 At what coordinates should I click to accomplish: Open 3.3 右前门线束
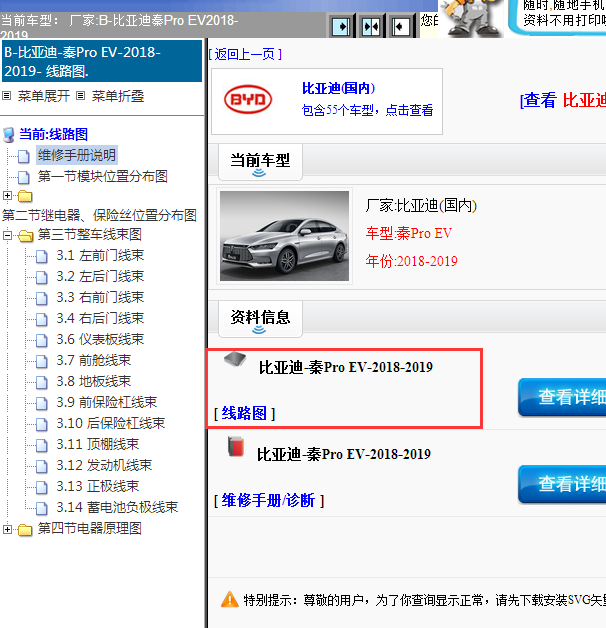(x=100, y=297)
